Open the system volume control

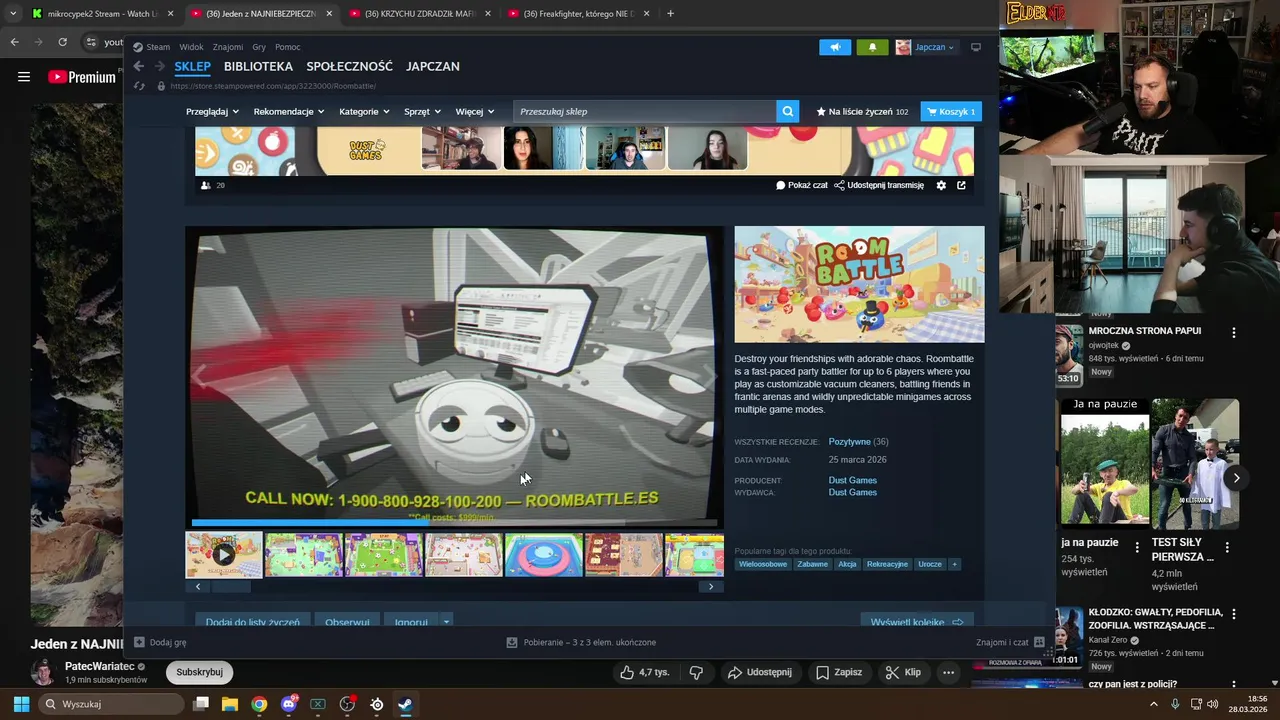[x=1213, y=704]
